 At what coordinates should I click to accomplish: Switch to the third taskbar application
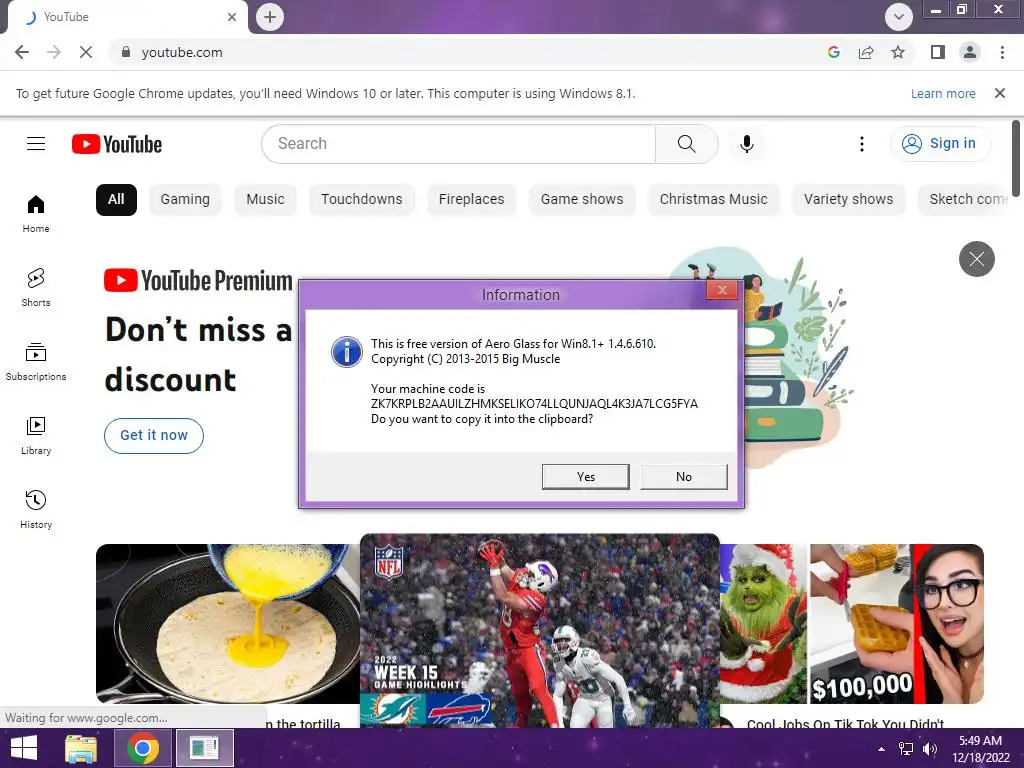pos(204,748)
